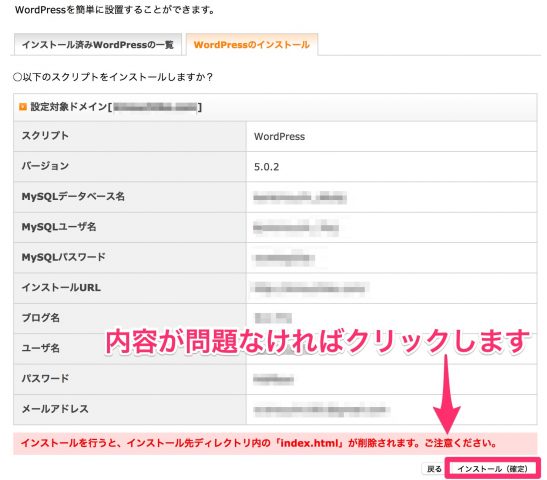Select the パスワード row label
Image resolution: width=547 pixels, height=480 pixels.
pos(45,378)
